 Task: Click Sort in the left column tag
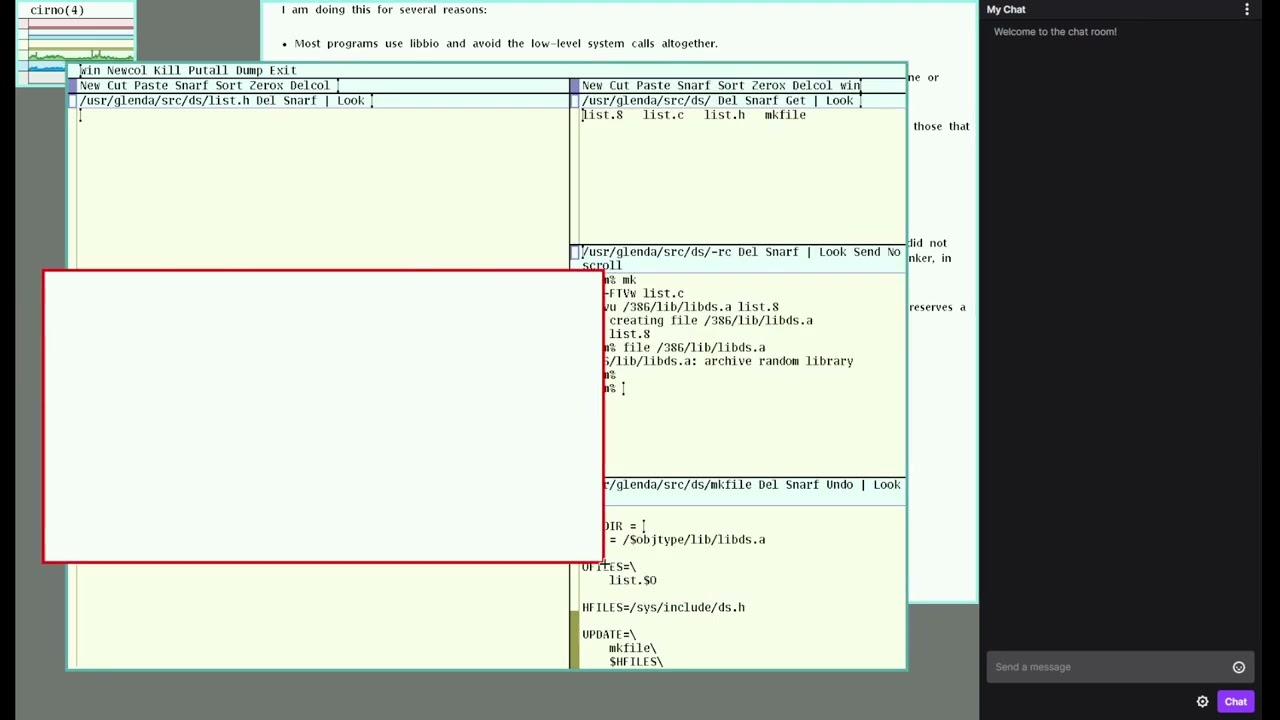click(x=228, y=86)
